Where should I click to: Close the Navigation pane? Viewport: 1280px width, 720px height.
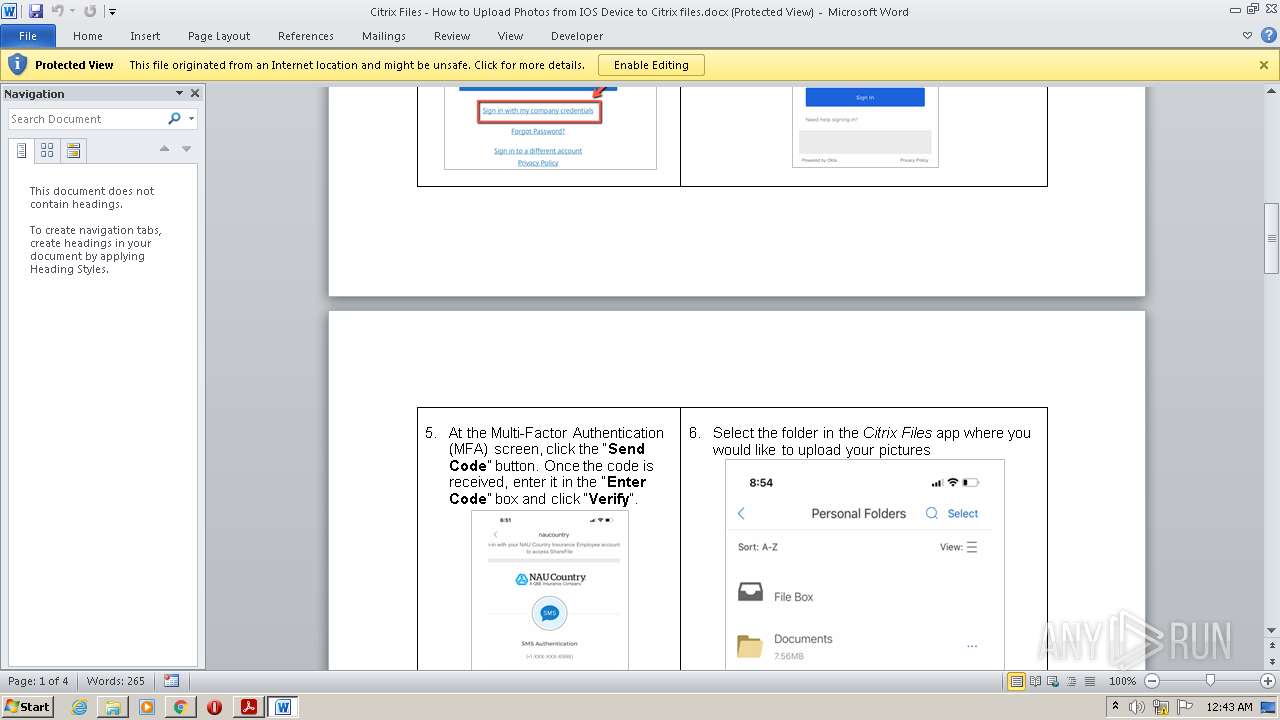(195, 93)
